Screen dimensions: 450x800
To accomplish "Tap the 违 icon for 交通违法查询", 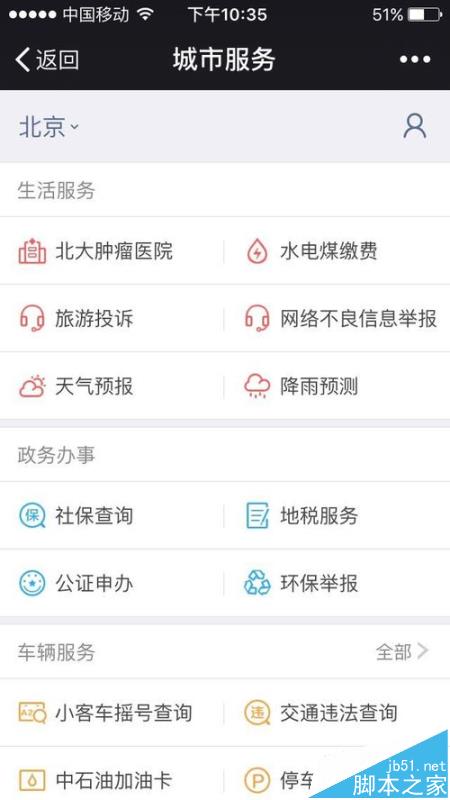I will coord(257,712).
